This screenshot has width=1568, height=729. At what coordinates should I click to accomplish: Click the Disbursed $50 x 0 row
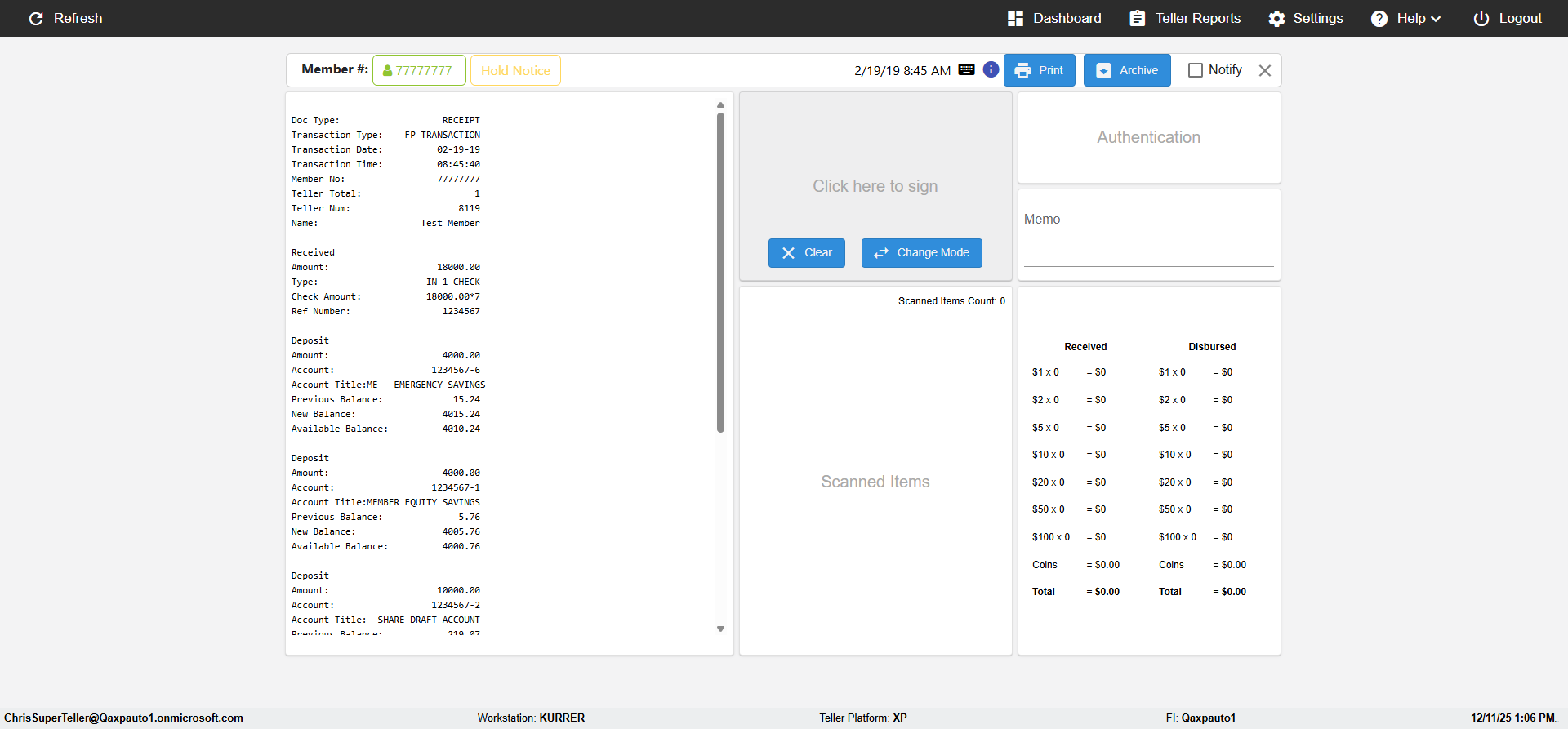point(1196,509)
